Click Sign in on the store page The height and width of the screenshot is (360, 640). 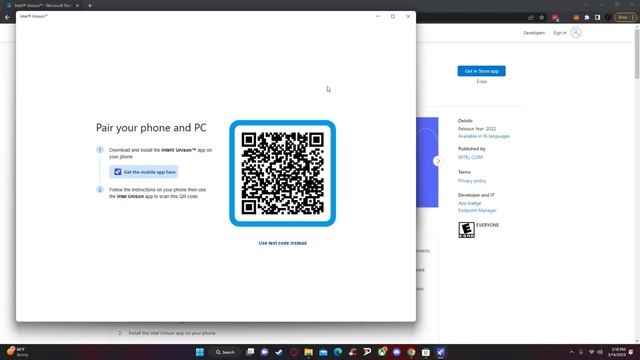[560, 33]
